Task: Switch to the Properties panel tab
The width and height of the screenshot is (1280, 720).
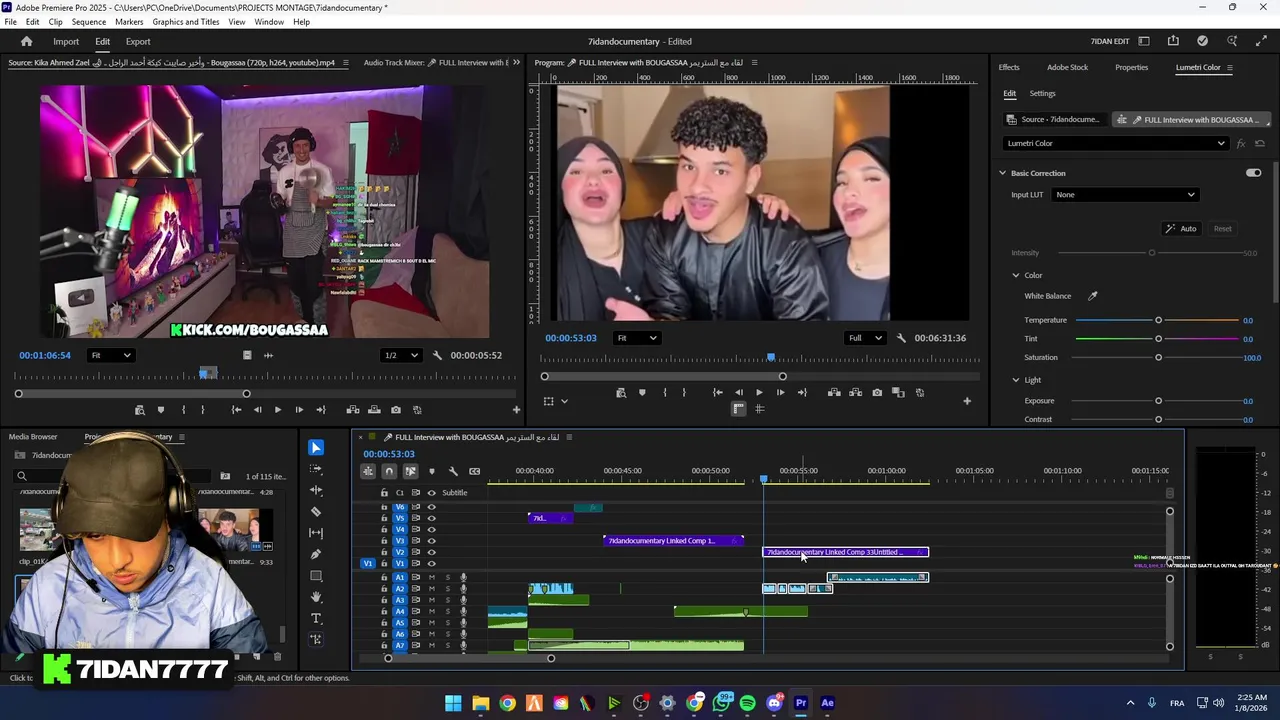Action: pos(1131,67)
